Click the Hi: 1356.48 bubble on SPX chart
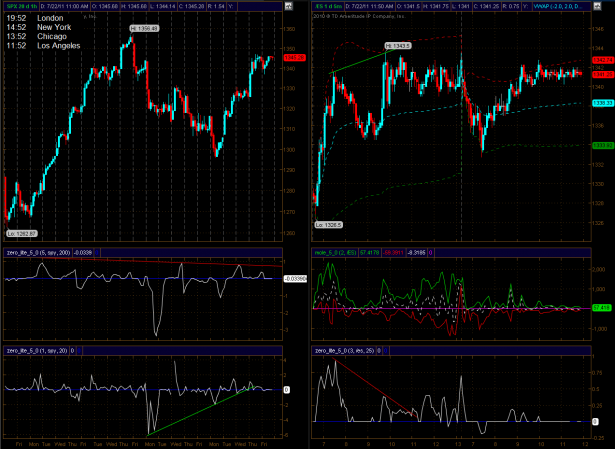Image resolution: width=615 pixels, height=449 pixels. point(144,29)
